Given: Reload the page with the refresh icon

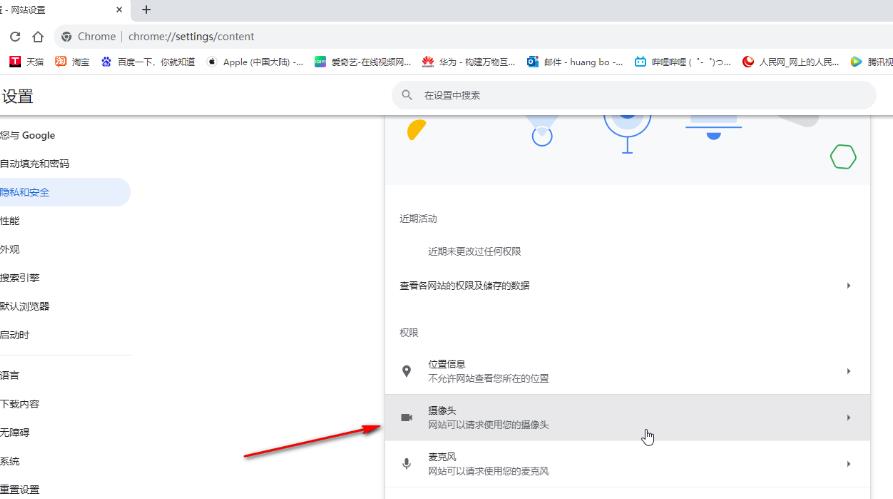Looking at the screenshot, I should pos(15,36).
